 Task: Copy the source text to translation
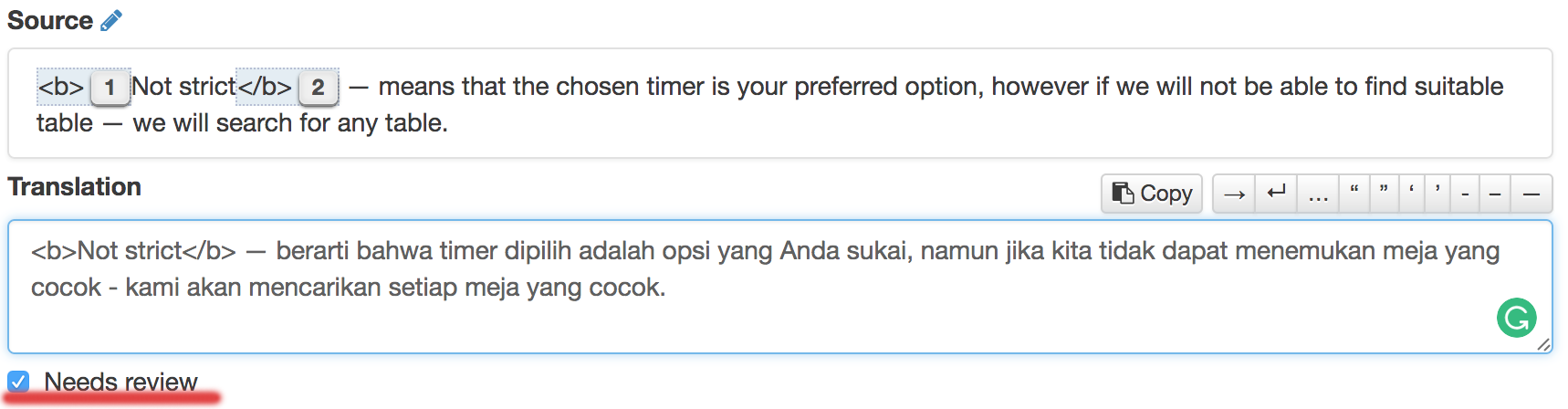(x=1152, y=194)
